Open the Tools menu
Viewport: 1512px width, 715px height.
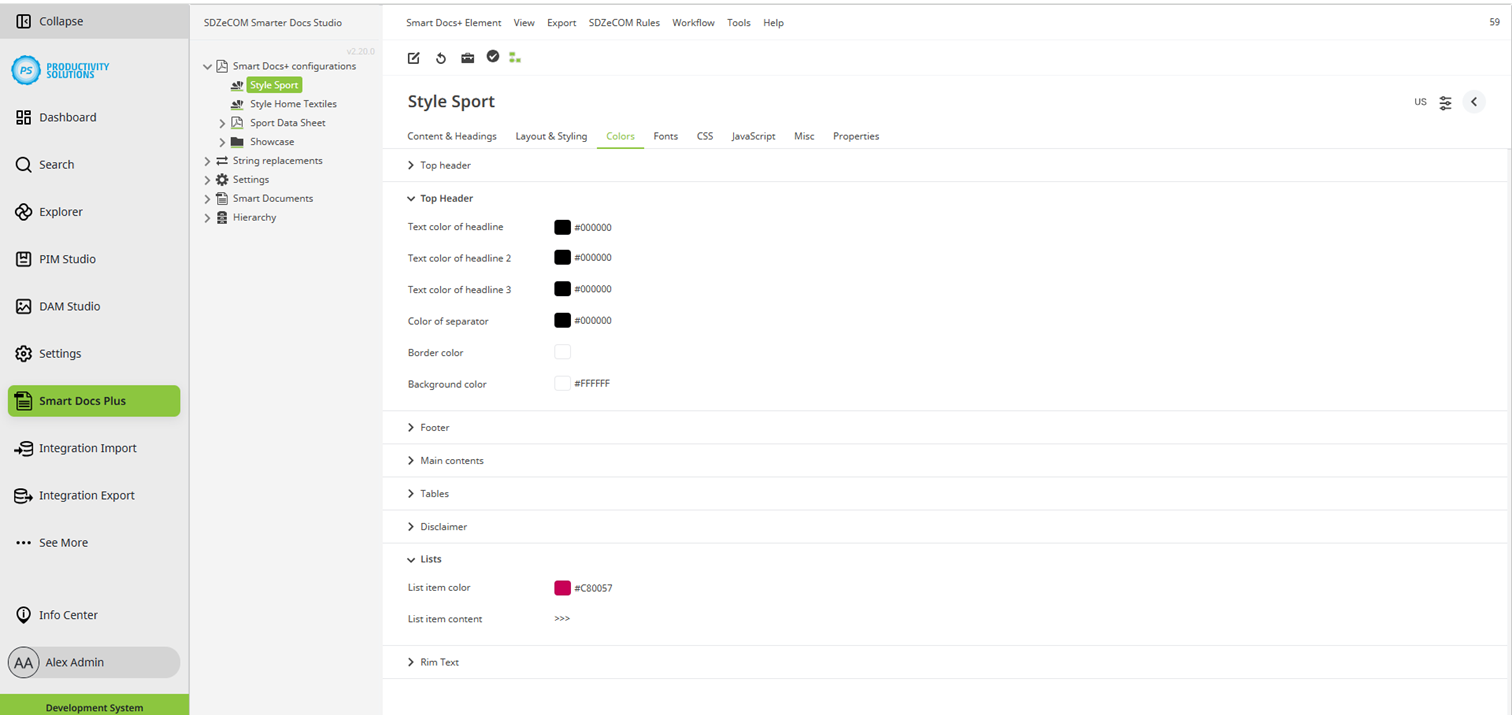click(x=739, y=22)
